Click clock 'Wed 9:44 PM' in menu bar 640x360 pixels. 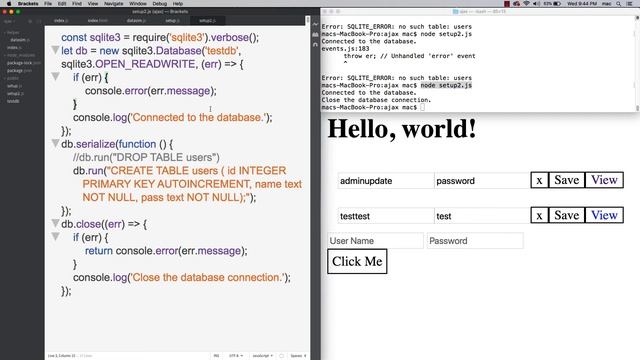pyautogui.click(x=582, y=3)
